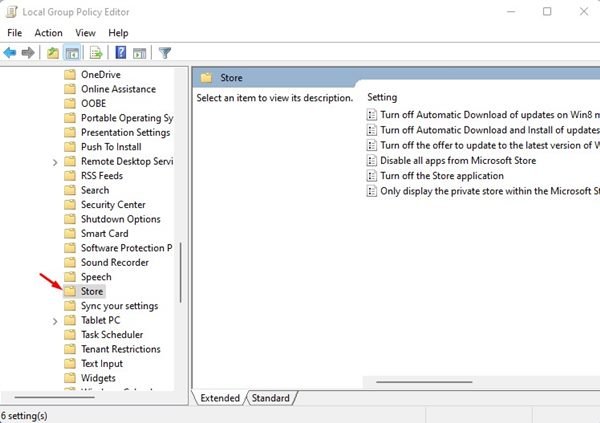This screenshot has height=423, width=600.
Task: Click policy icon for Disable all apps setting
Action: (x=372, y=160)
